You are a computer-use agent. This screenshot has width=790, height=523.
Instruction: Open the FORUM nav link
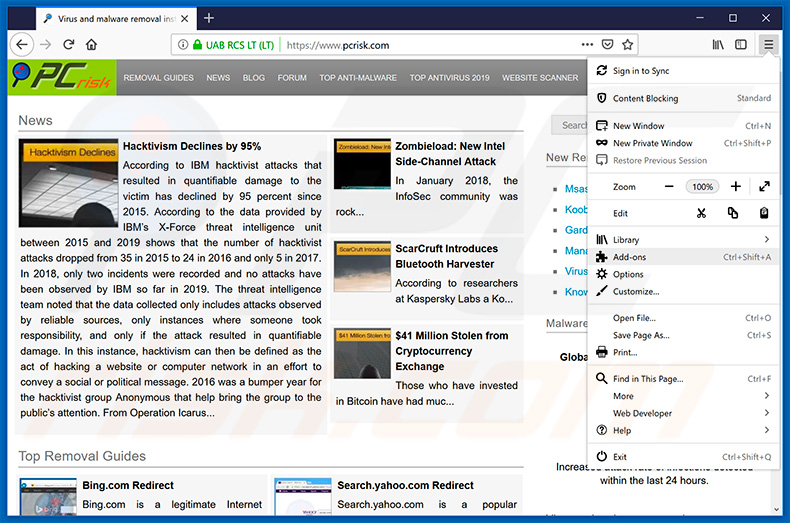pyautogui.click(x=292, y=78)
